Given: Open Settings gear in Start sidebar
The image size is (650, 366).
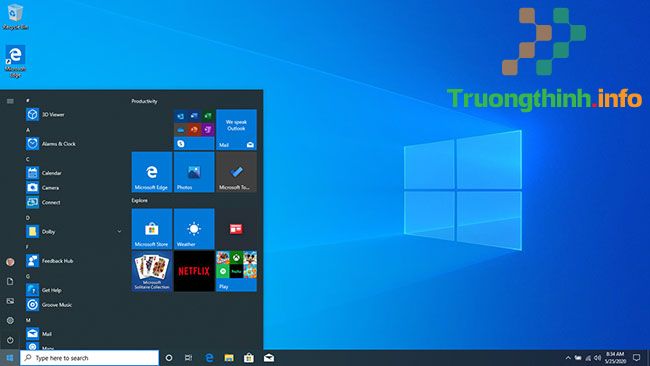Looking at the screenshot, I should point(10,320).
